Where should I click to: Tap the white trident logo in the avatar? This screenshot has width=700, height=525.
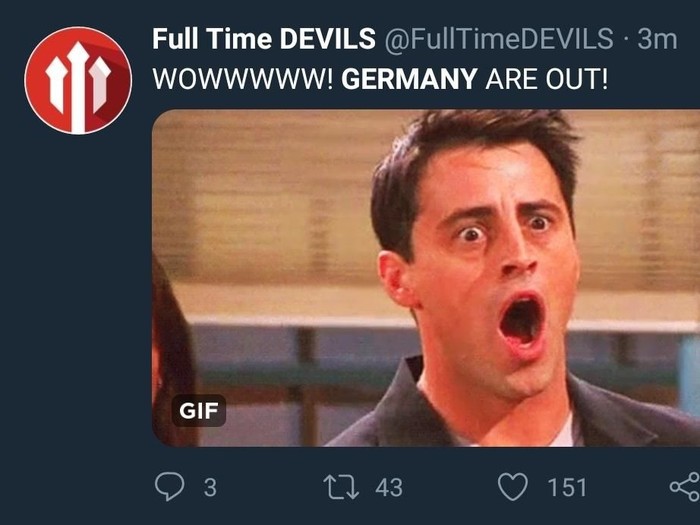(78, 86)
